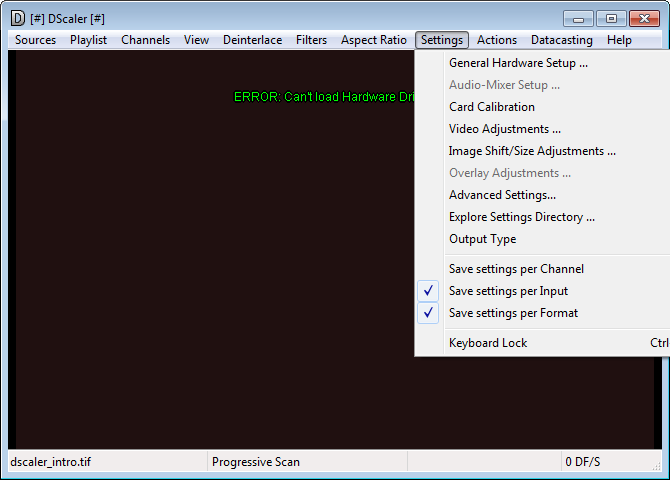Open the Filters menu

coord(311,40)
